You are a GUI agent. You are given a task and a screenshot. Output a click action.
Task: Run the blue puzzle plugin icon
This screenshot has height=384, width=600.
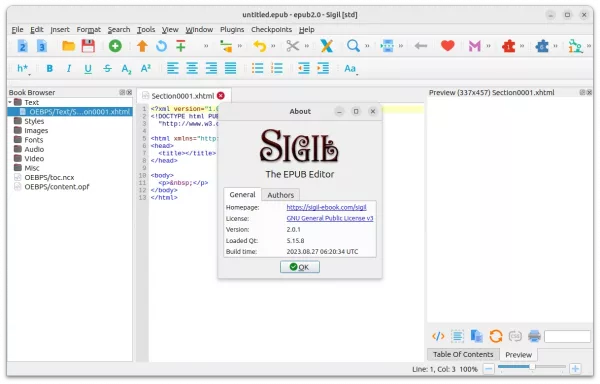[x=542, y=46]
